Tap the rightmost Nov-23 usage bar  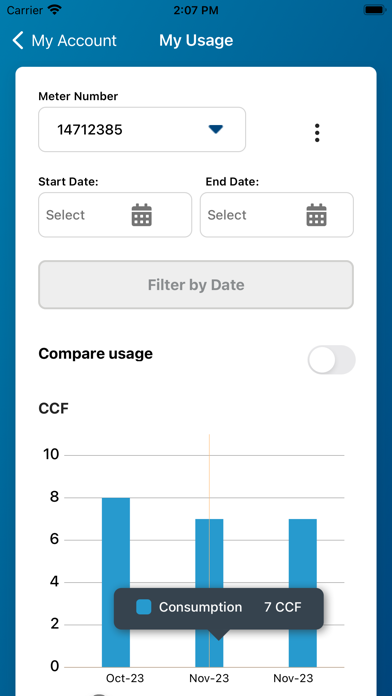click(x=303, y=593)
